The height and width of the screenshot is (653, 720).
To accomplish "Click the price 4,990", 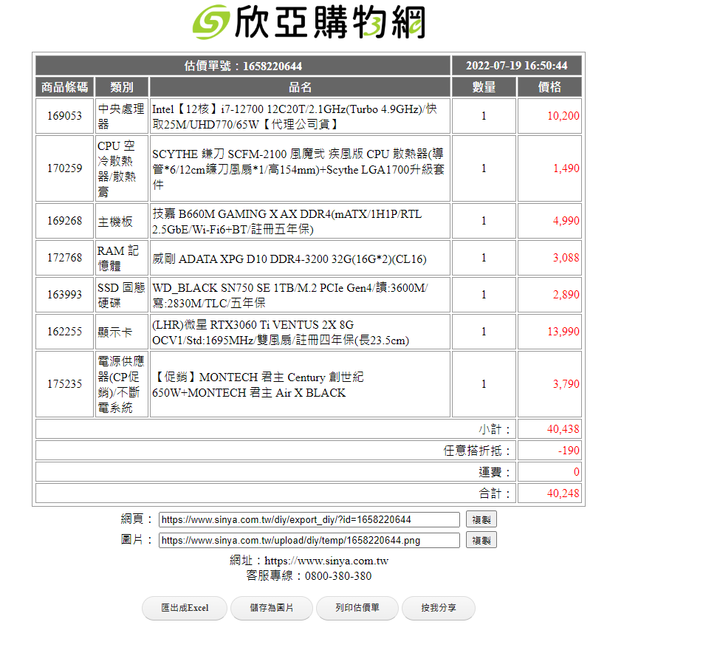I will [566, 221].
